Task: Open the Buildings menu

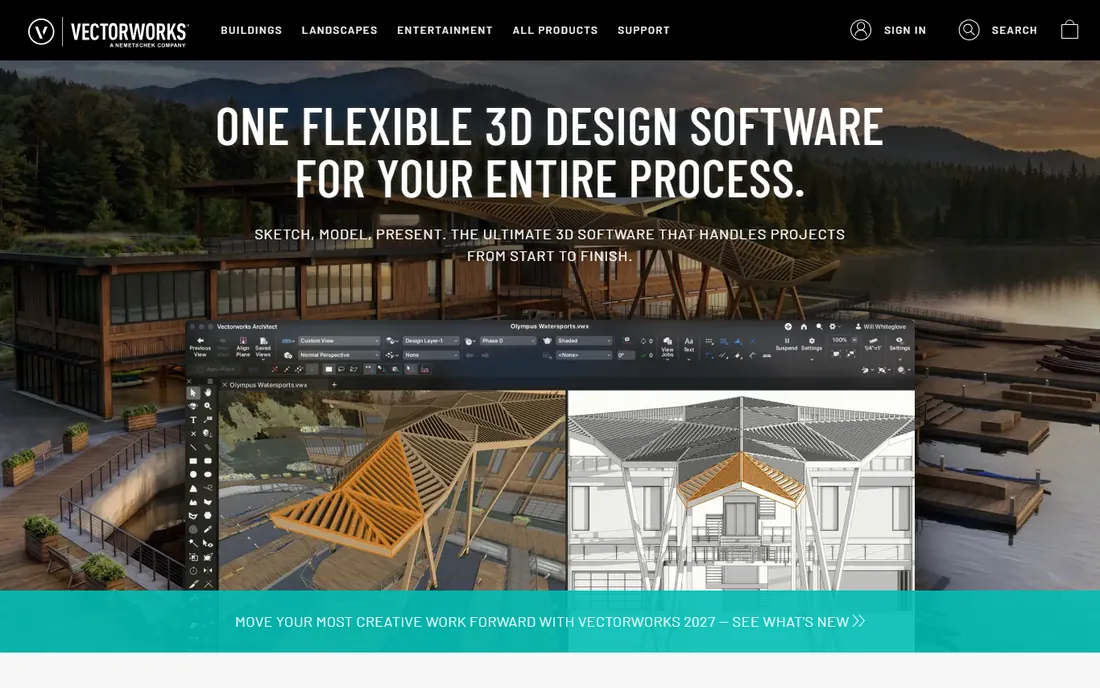Action: pos(251,30)
